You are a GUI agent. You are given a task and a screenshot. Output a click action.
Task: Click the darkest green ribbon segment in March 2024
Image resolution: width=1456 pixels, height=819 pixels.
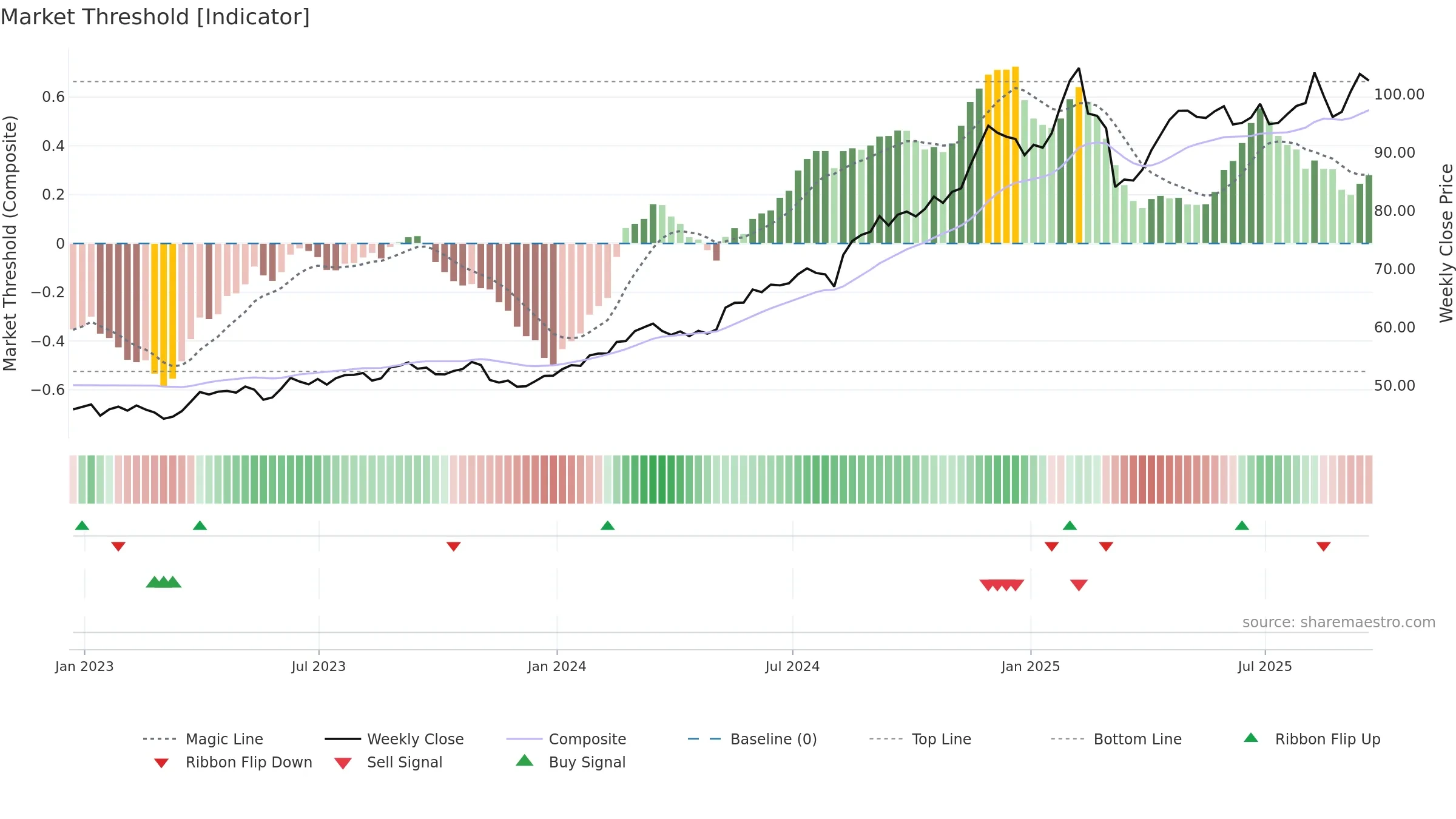tap(653, 479)
